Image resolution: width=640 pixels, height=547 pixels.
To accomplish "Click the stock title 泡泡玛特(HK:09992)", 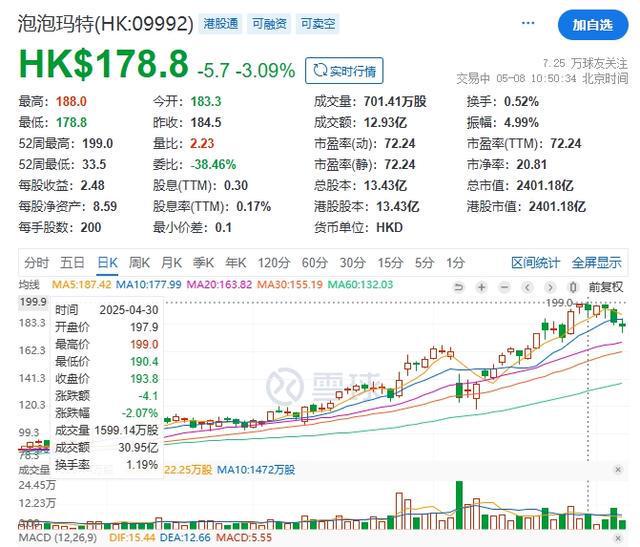I will click(x=105, y=24).
